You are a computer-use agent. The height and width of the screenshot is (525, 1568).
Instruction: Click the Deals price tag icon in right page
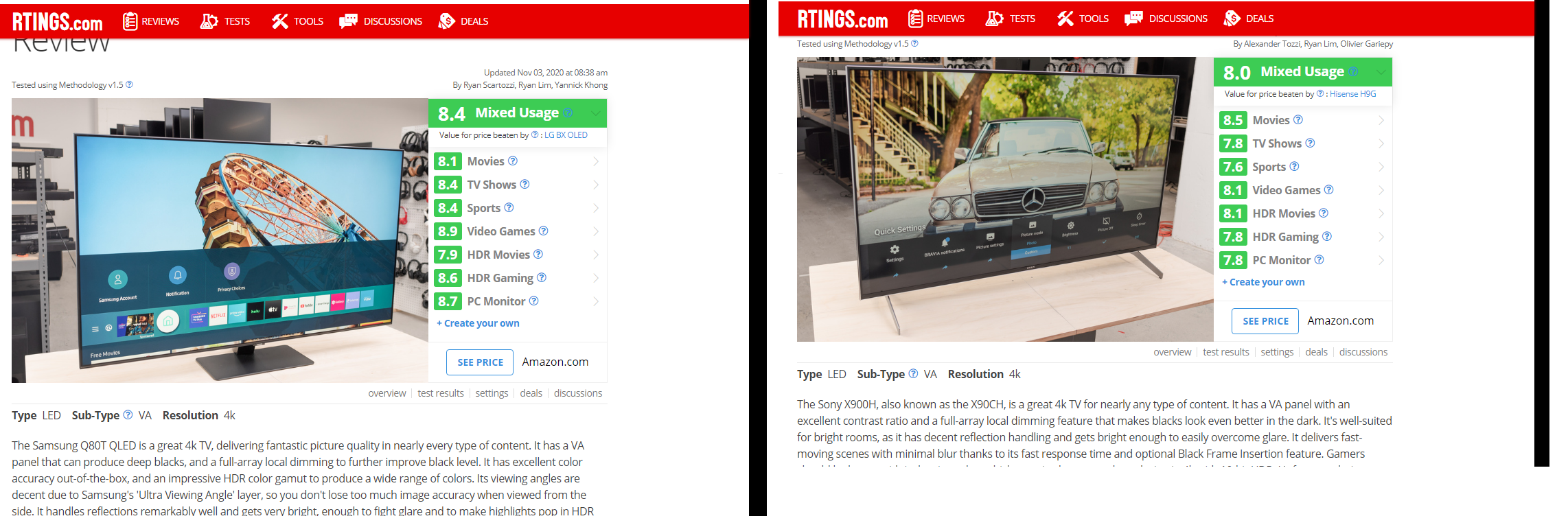(x=1232, y=19)
